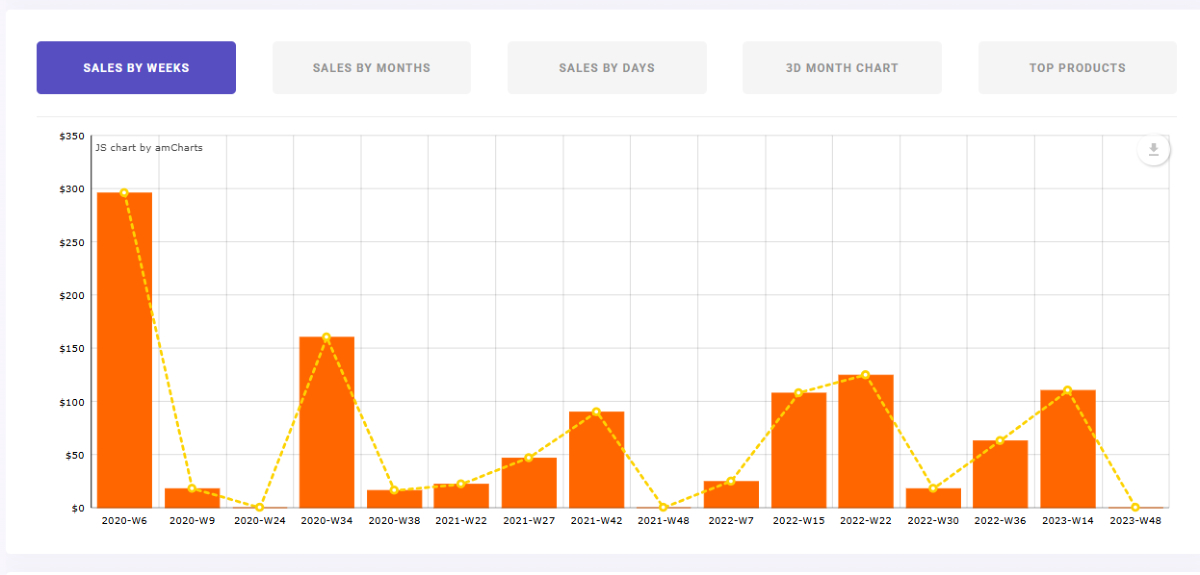Click the 2022-W36 orange bar

tap(1000, 474)
